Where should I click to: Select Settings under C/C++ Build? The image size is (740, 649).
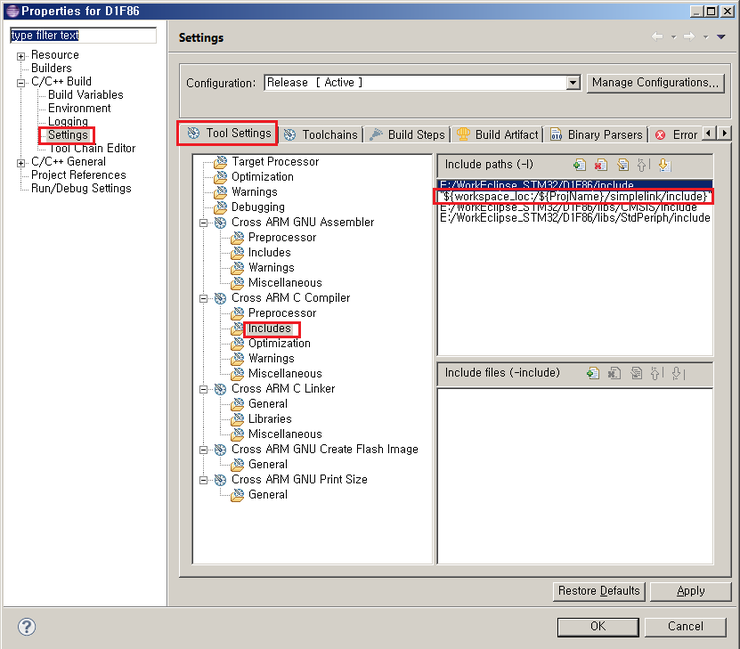(68, 135)
